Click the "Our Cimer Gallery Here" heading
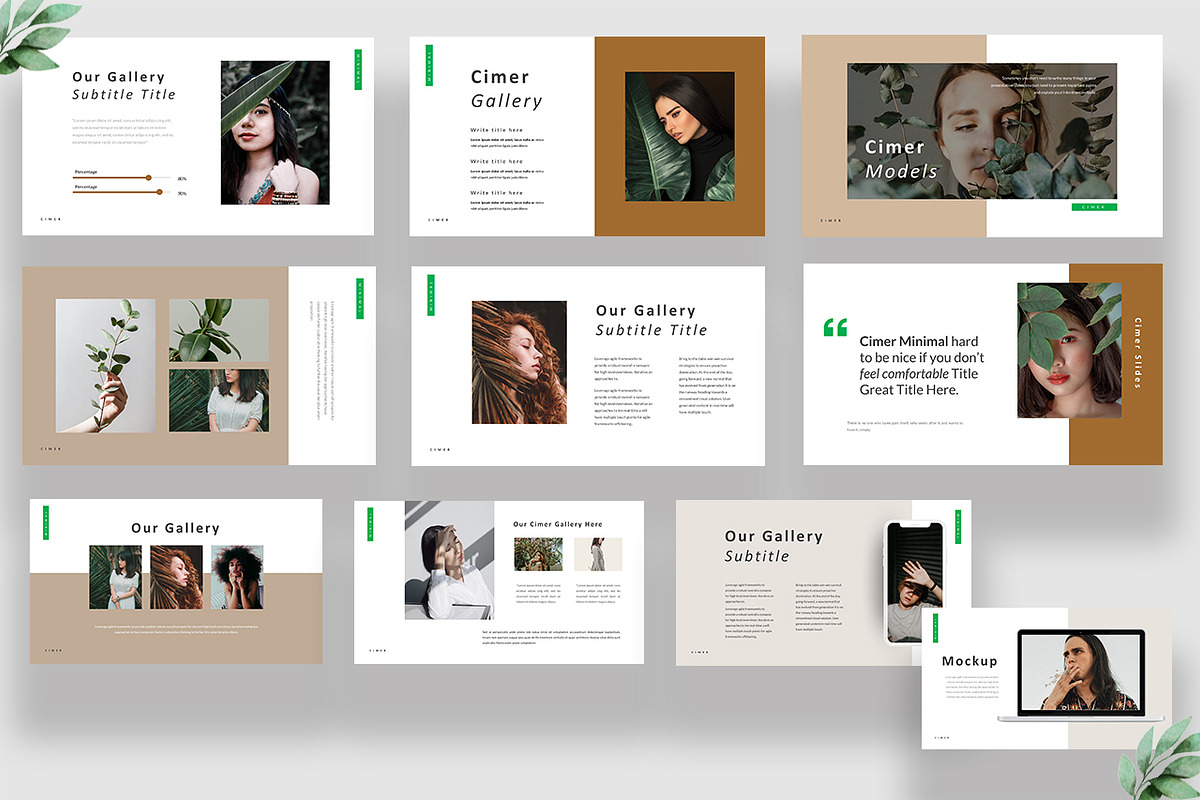Screen dimensions: 1200x800 click(558, 524)
